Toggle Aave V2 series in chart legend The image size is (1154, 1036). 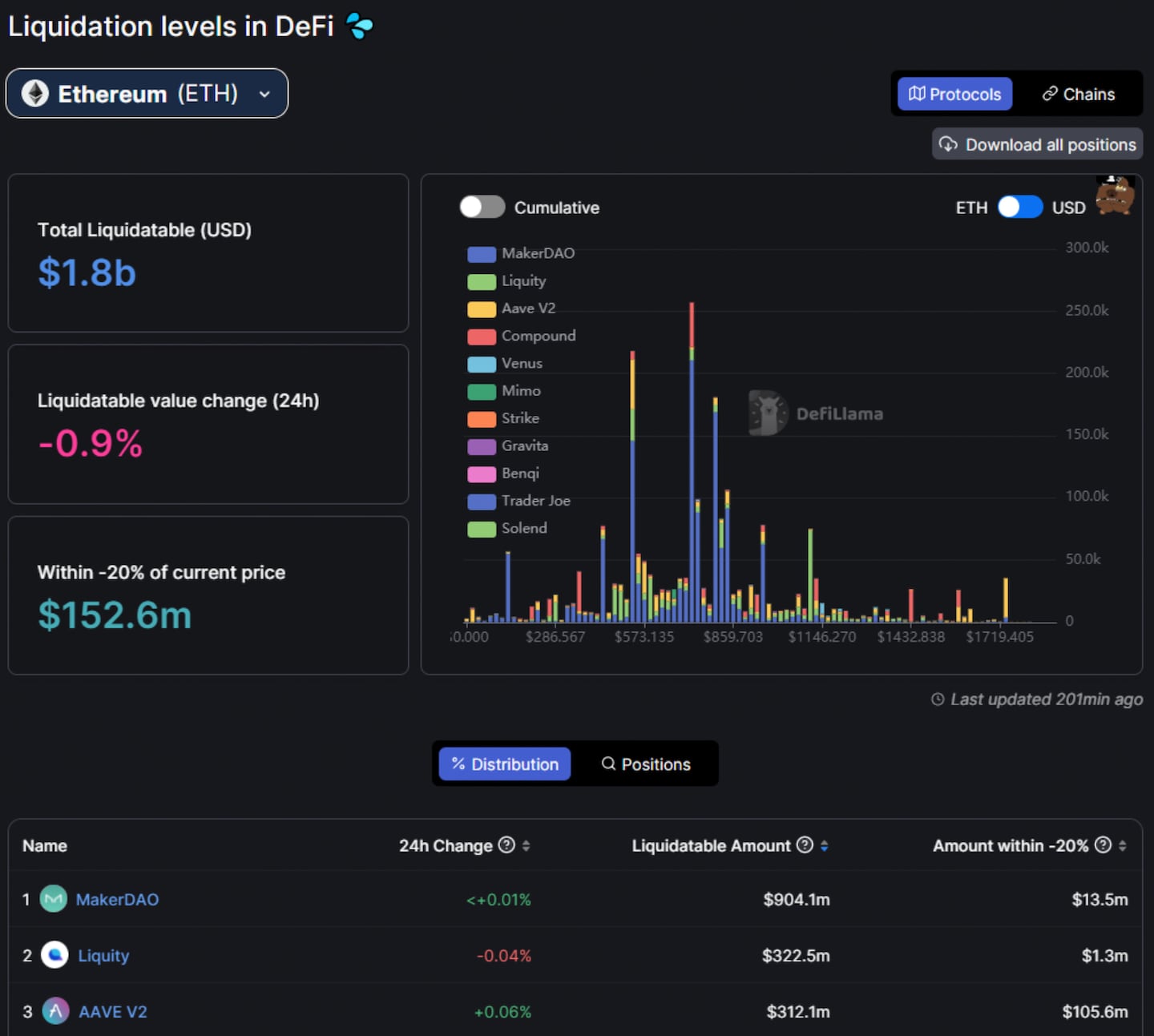coord(511,308)
